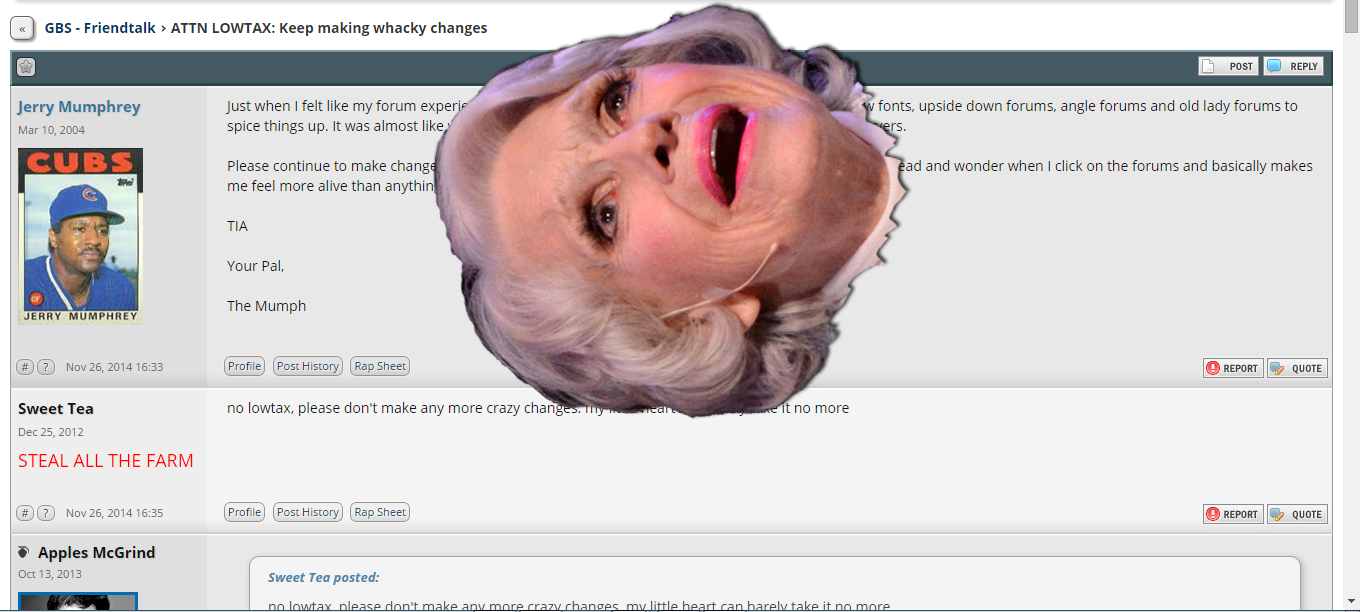
Task: Click the back arrow « breadcrumb button
Action: coord(22,29)
